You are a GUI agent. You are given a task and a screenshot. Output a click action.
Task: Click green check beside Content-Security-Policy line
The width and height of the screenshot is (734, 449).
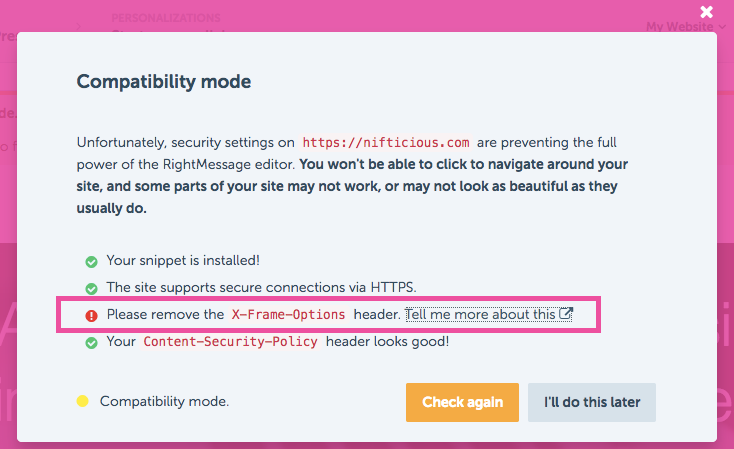91,342
